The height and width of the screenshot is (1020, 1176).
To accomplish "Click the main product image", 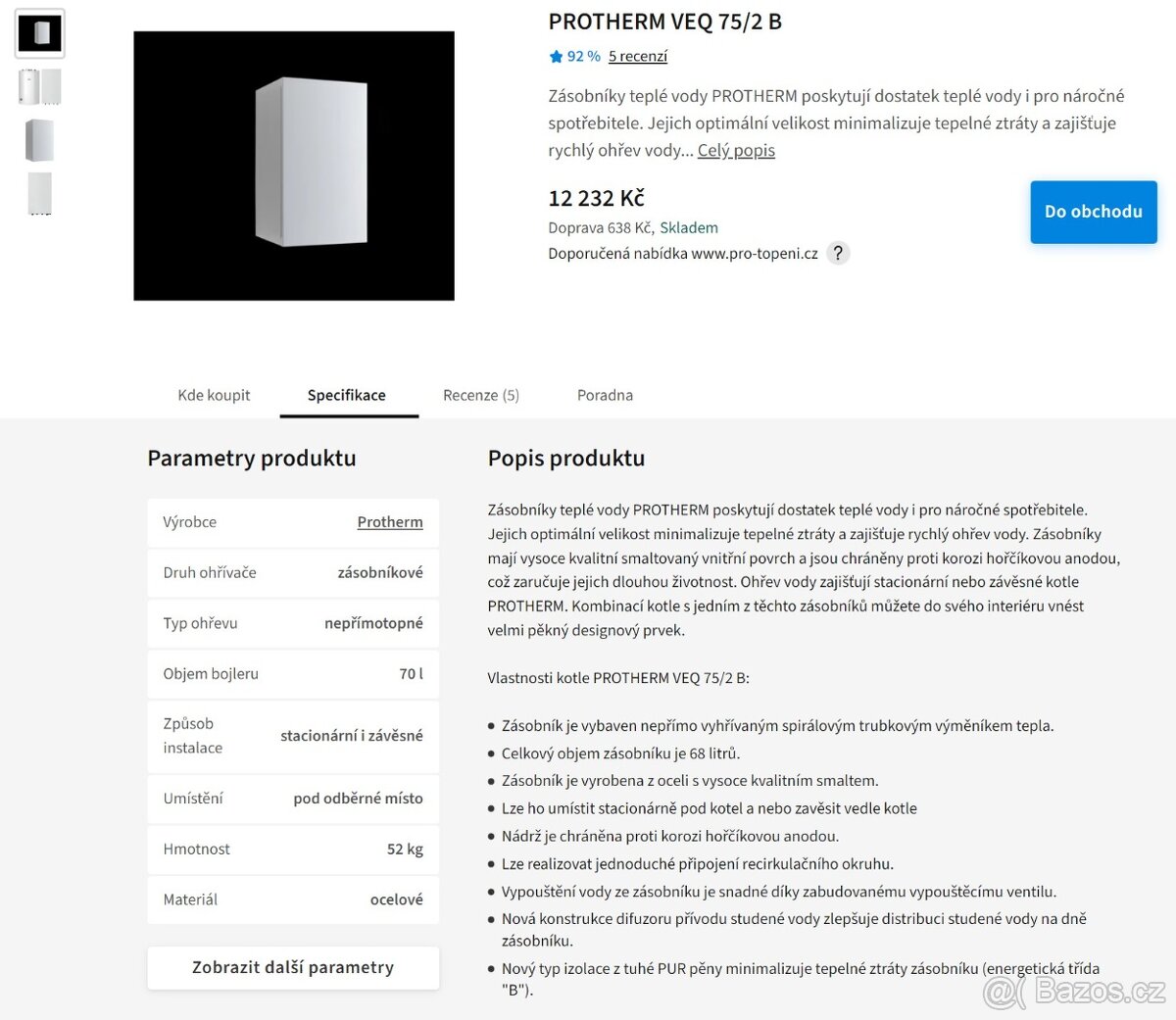I will (294, 166).
